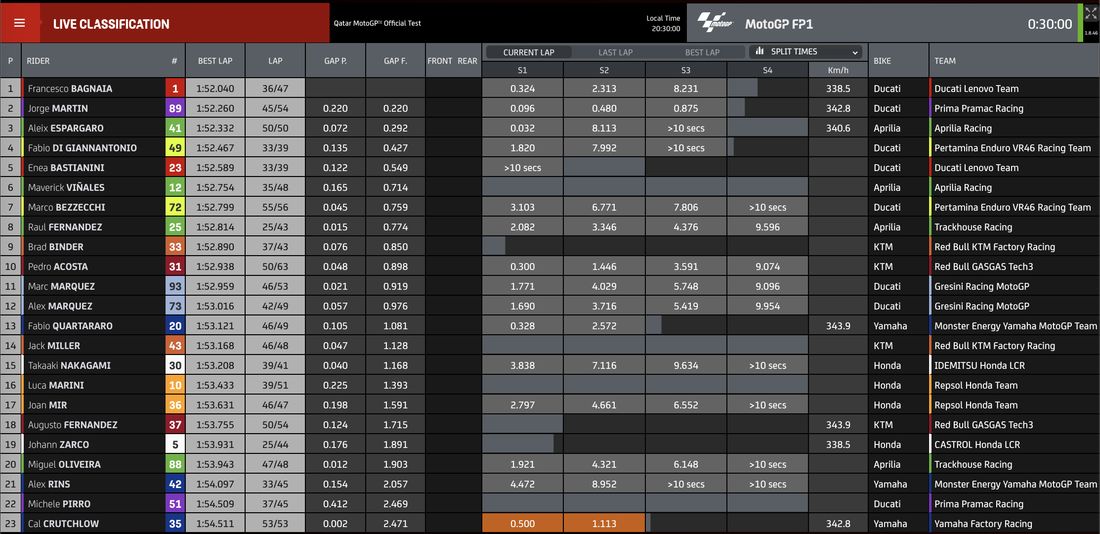Click Yamaha Factory Racing team name

983,523
